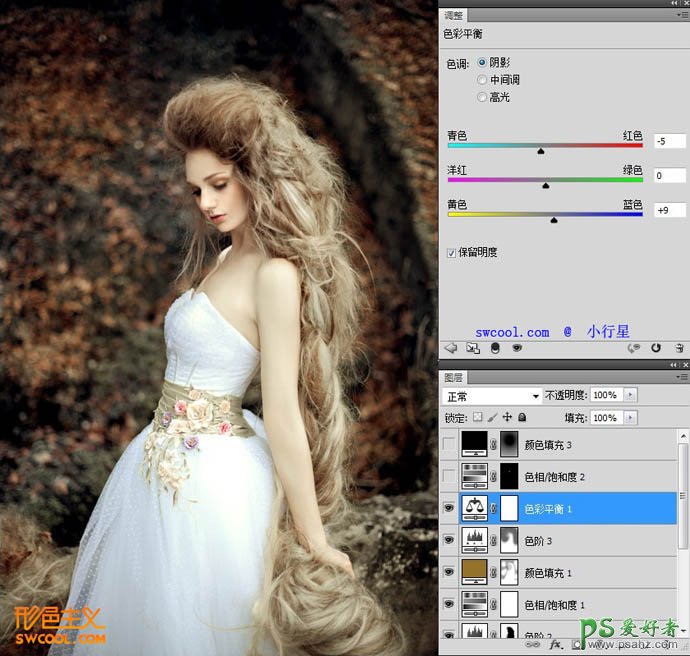Show the 颜色填充 3 layer visibility box
This screenshot has width=690, height=656.
pos(449,443)
